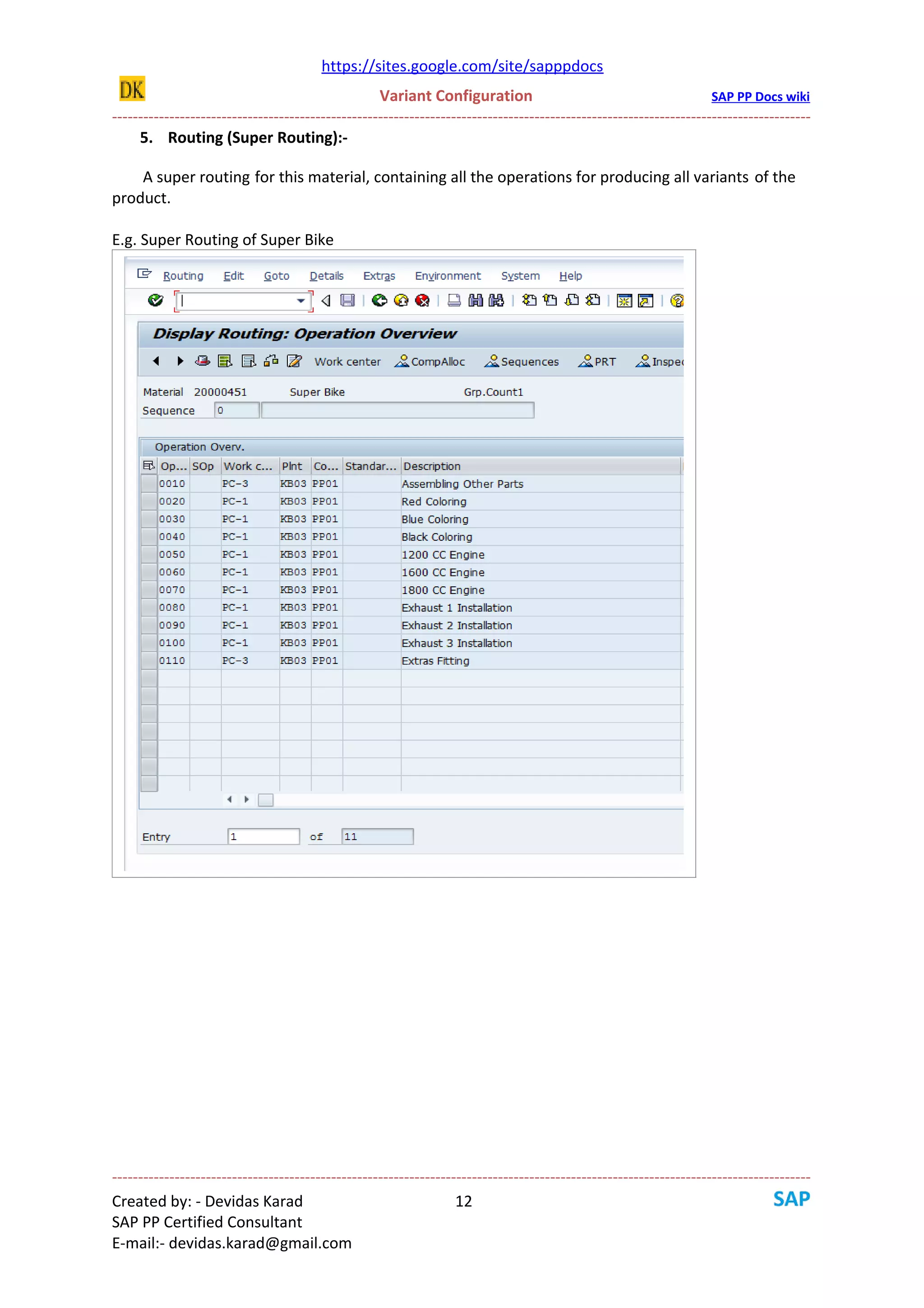Click the Next operation right arrow

pos(180,361)
